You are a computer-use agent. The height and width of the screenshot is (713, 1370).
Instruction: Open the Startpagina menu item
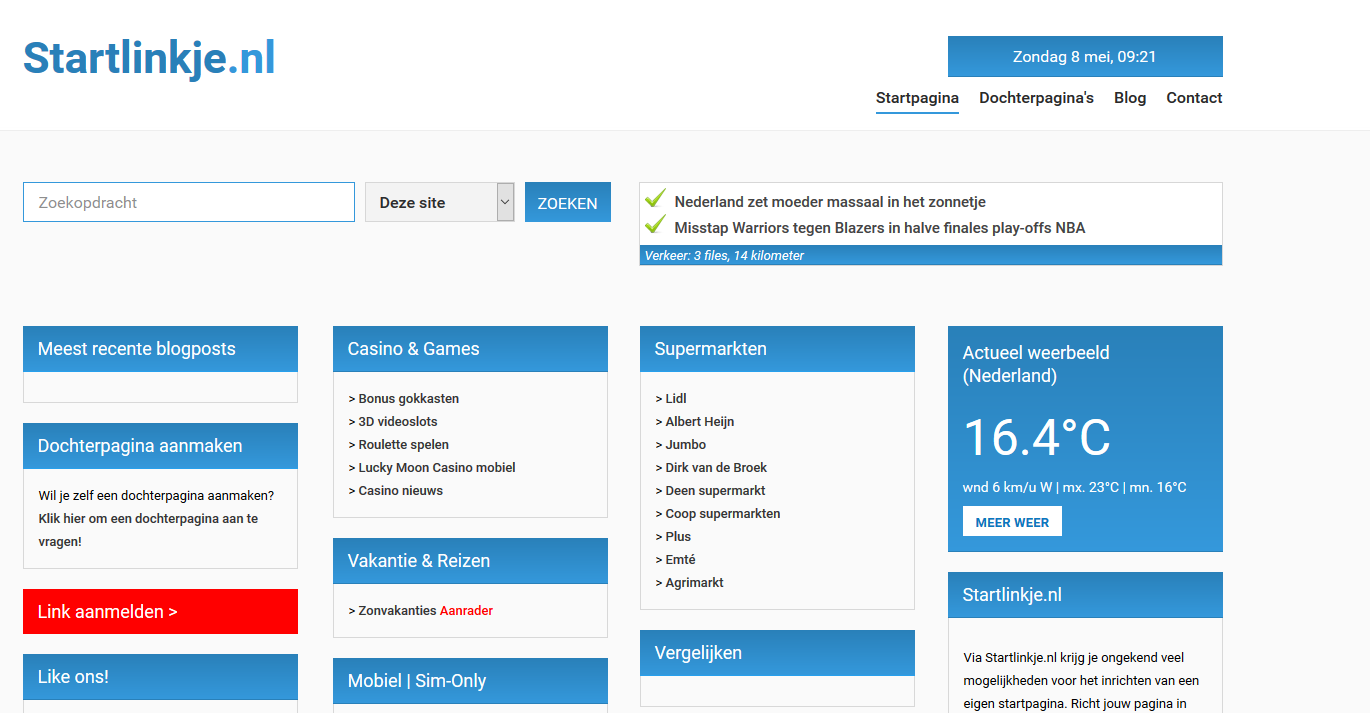pyautogui.click(x=917, y=98)
